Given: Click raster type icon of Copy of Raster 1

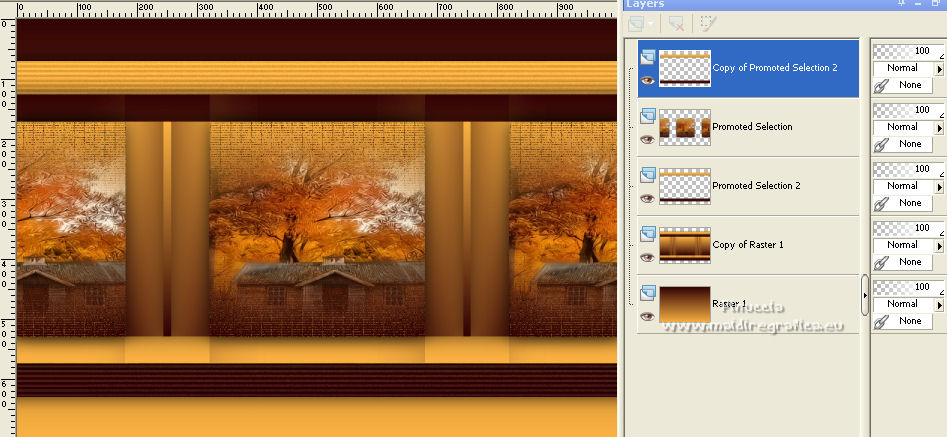Looking at the screenshot, I should click(x=647, y=234).
